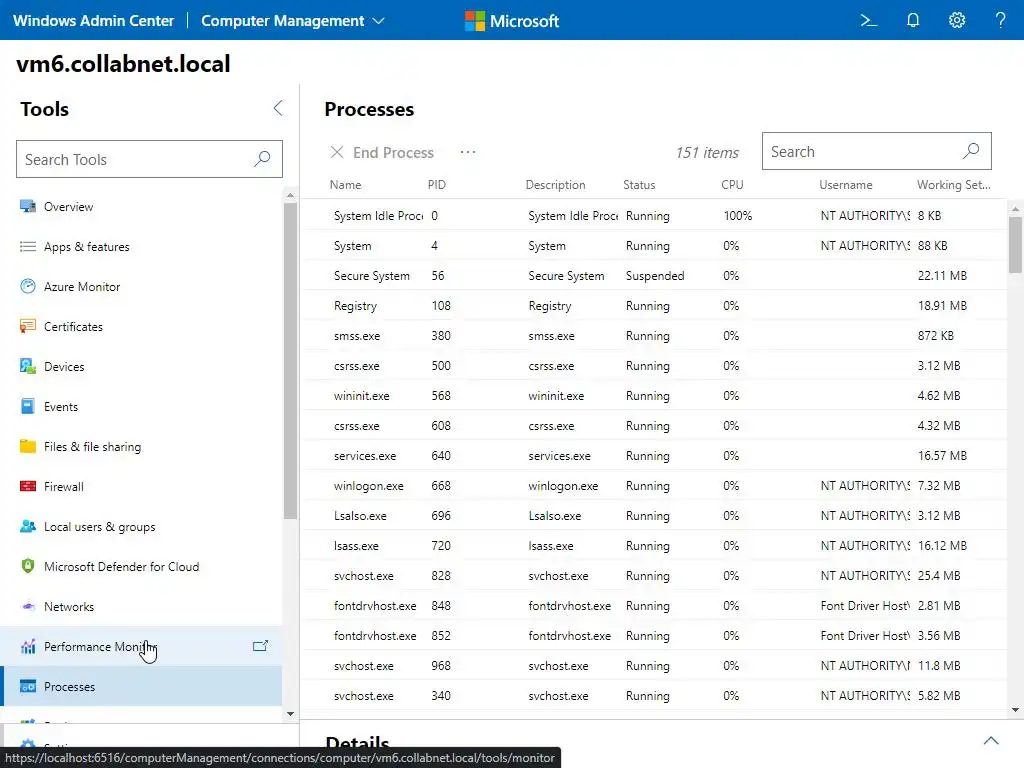
Task: Open the notifications bell
Action: [x=913, y=20]
